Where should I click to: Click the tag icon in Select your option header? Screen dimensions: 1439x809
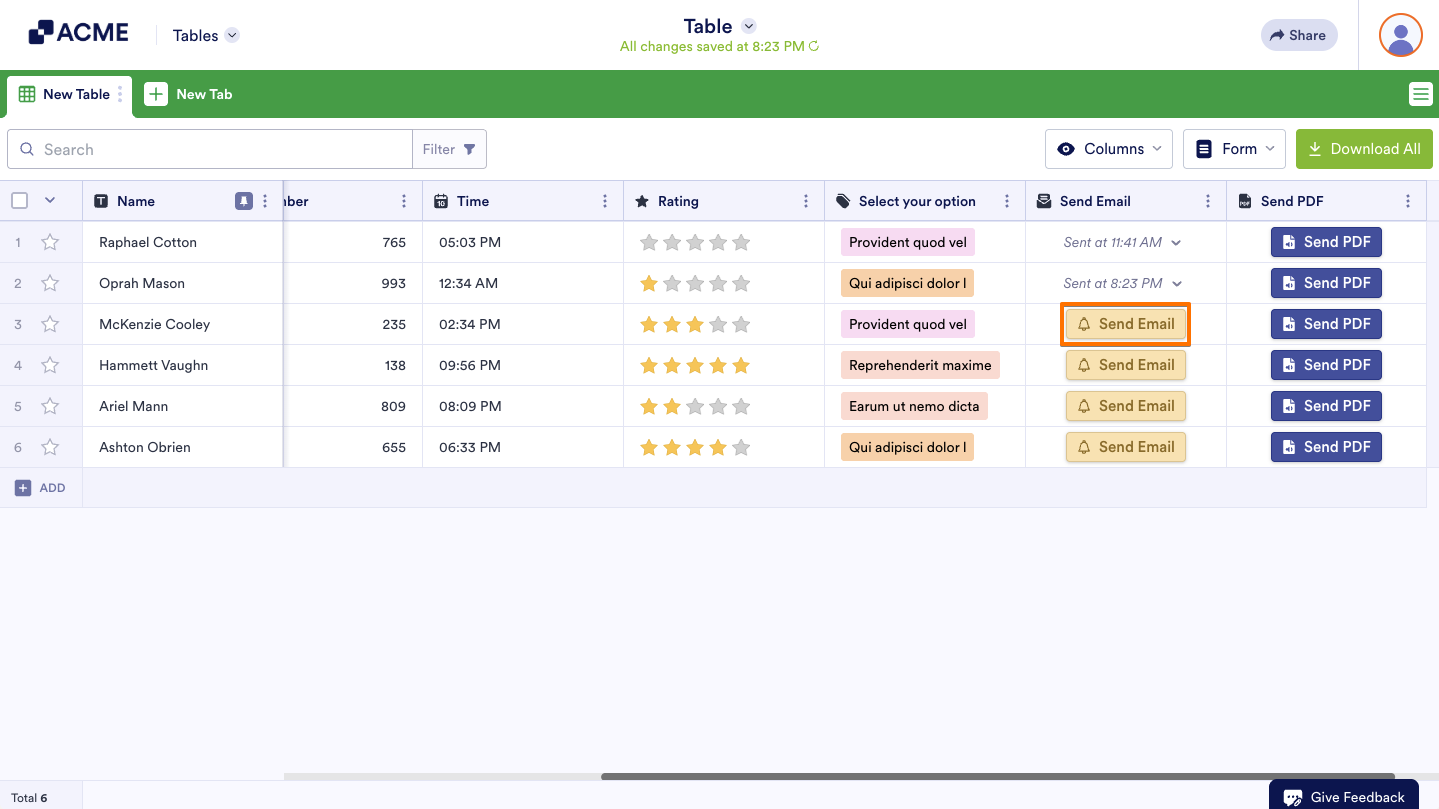(x=843, y=201)
